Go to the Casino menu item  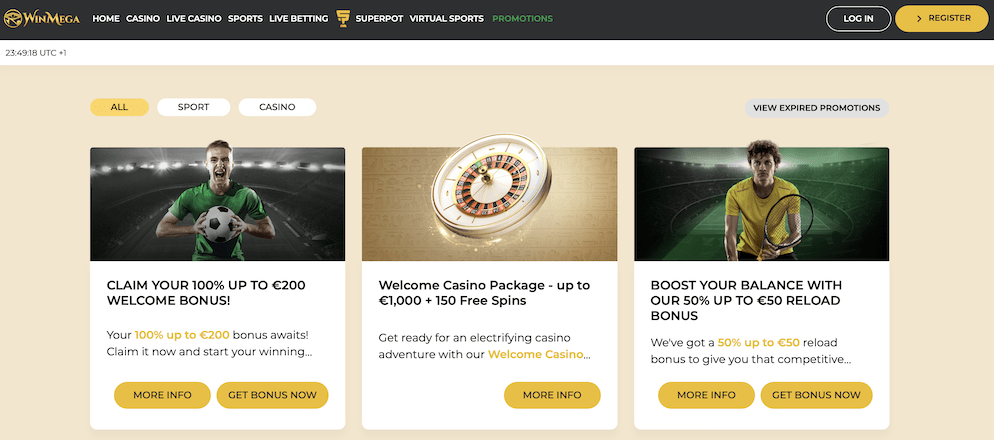pyautogui.click(x=143, y=19)
